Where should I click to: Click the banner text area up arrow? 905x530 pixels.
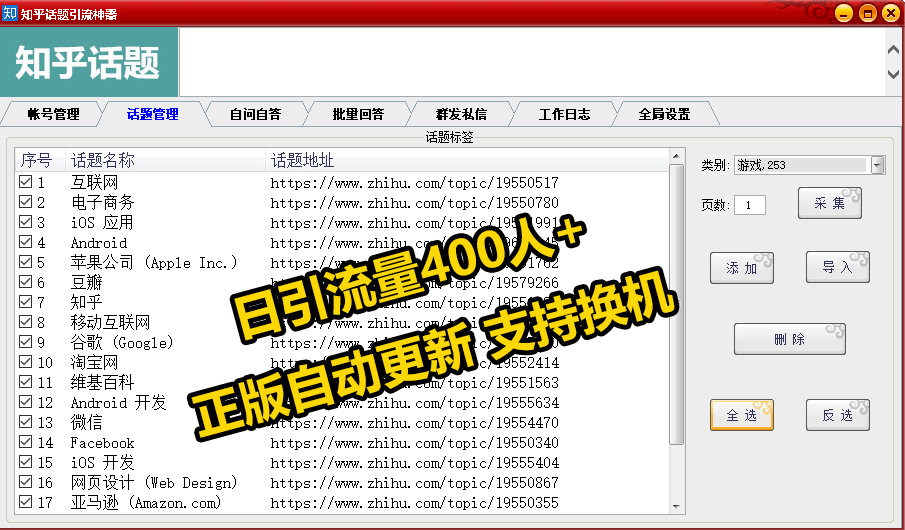(x=893, y=50)
